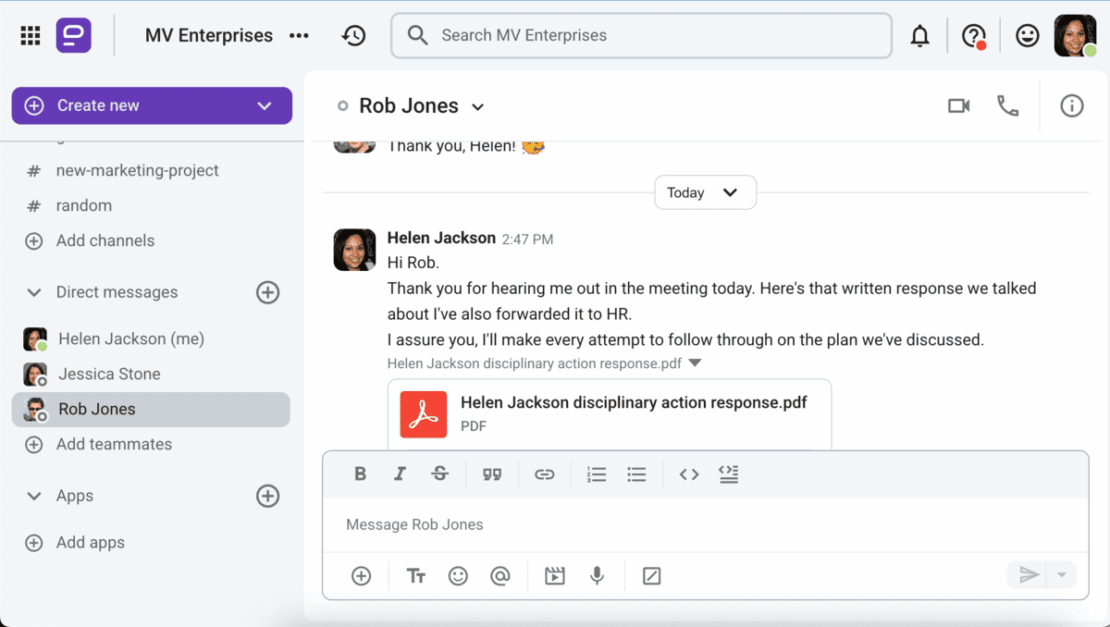Toggle bold text formatting

(360, 474)
